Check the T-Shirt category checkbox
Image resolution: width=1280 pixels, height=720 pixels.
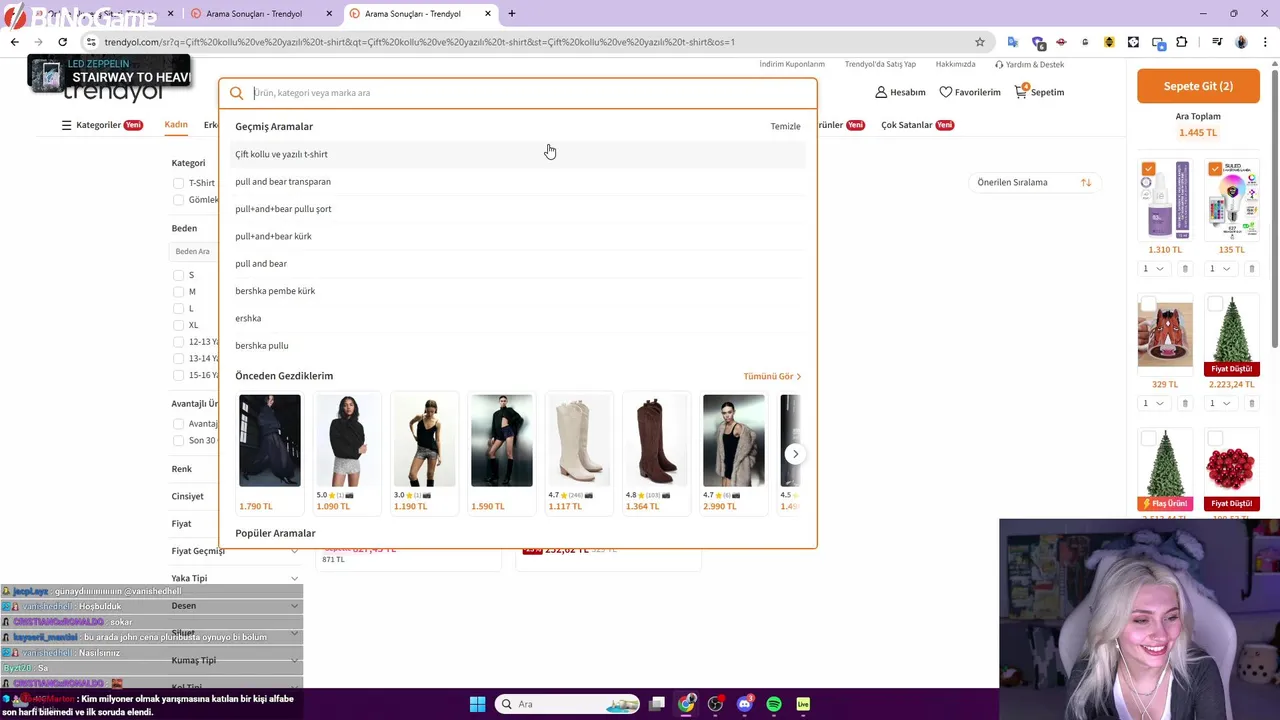[178, 183]
